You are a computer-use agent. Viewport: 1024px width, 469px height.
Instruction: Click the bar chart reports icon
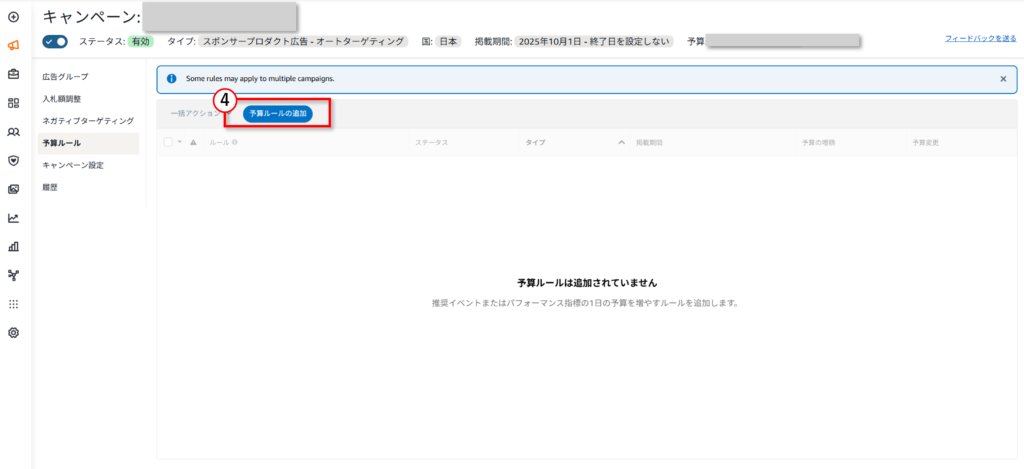point(13,246)
